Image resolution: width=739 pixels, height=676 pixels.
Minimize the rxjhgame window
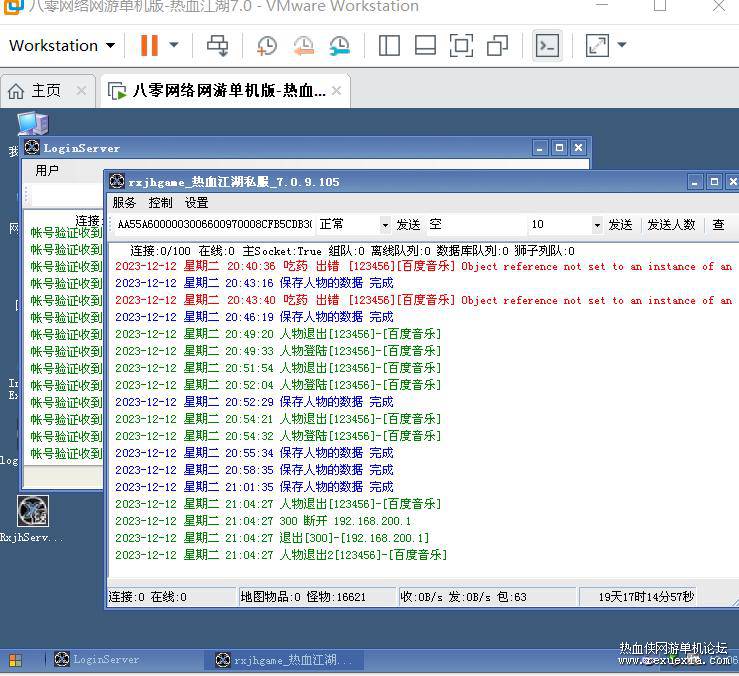point(694,181)
